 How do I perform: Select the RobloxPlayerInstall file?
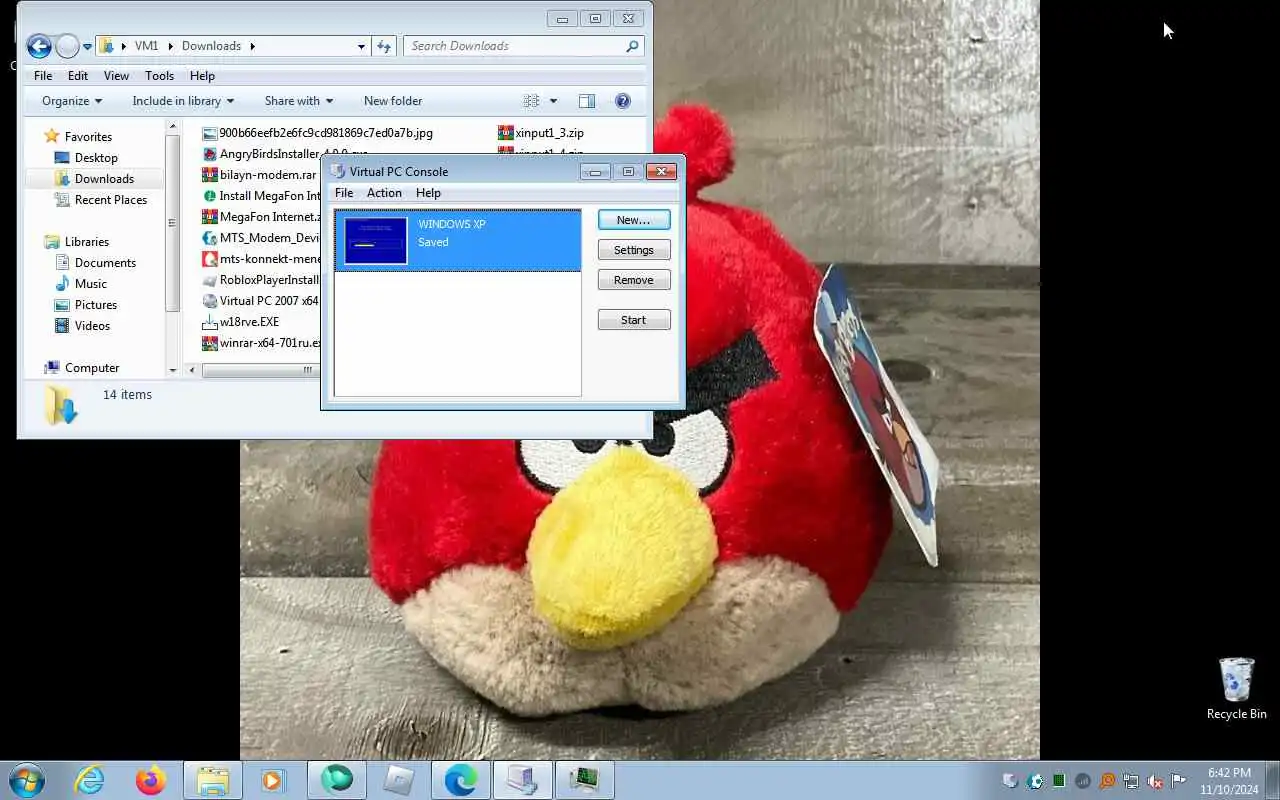tap(260, 280)
